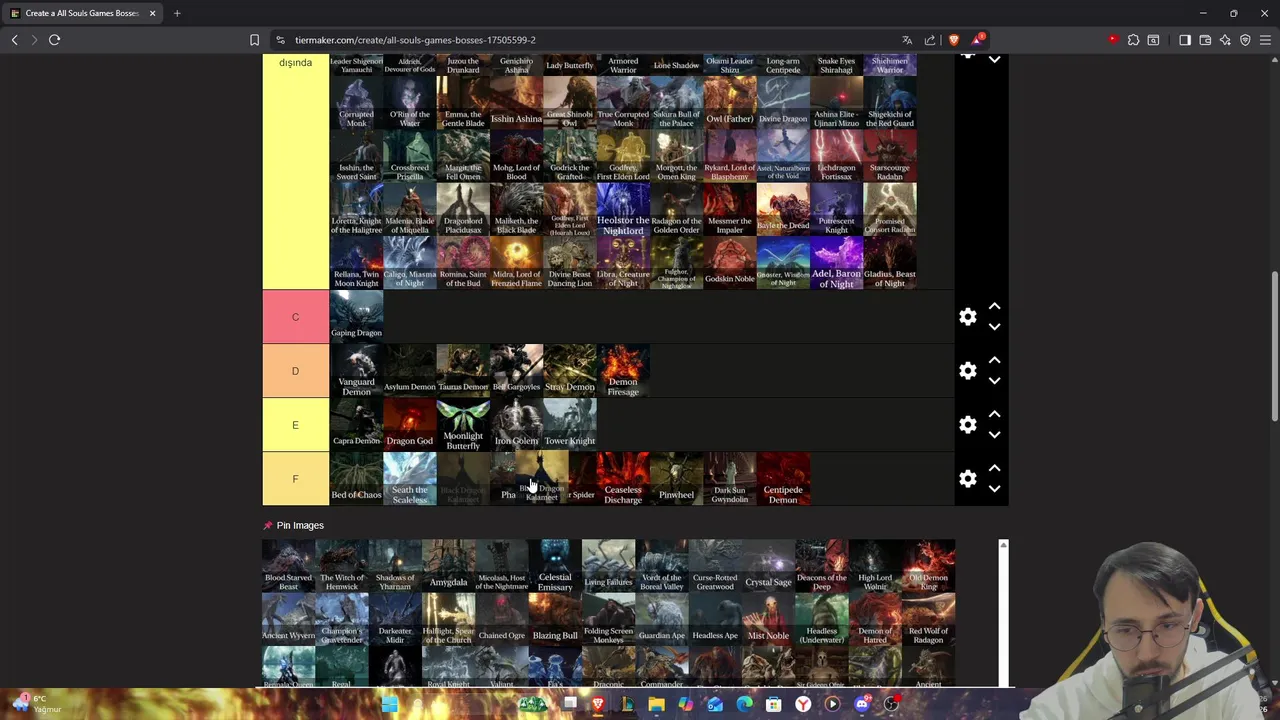The image size is (1280, 720).
Task: Select the Demon Firesage image
Action: coord(623,371)
